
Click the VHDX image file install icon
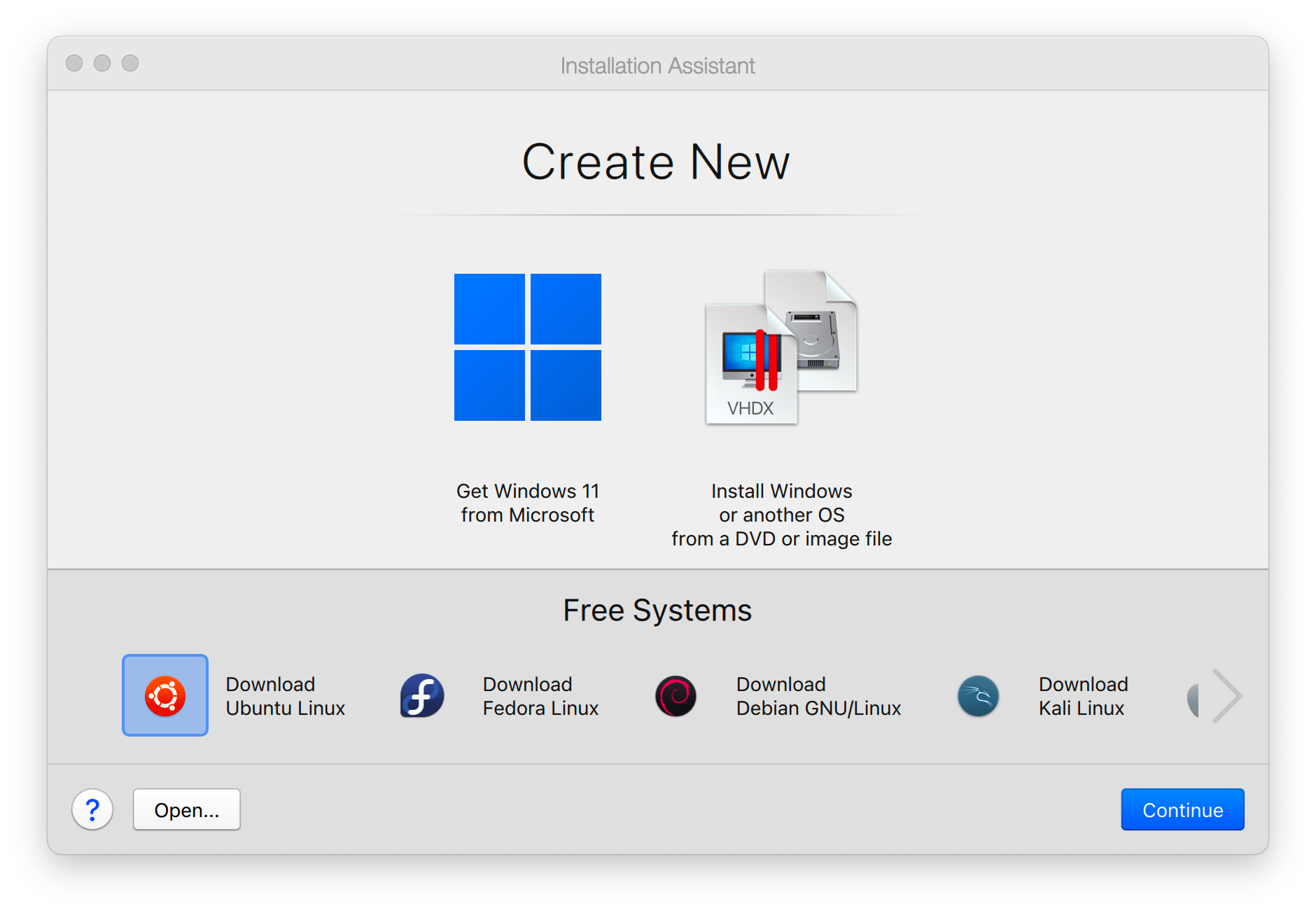[x=779, y=348]
